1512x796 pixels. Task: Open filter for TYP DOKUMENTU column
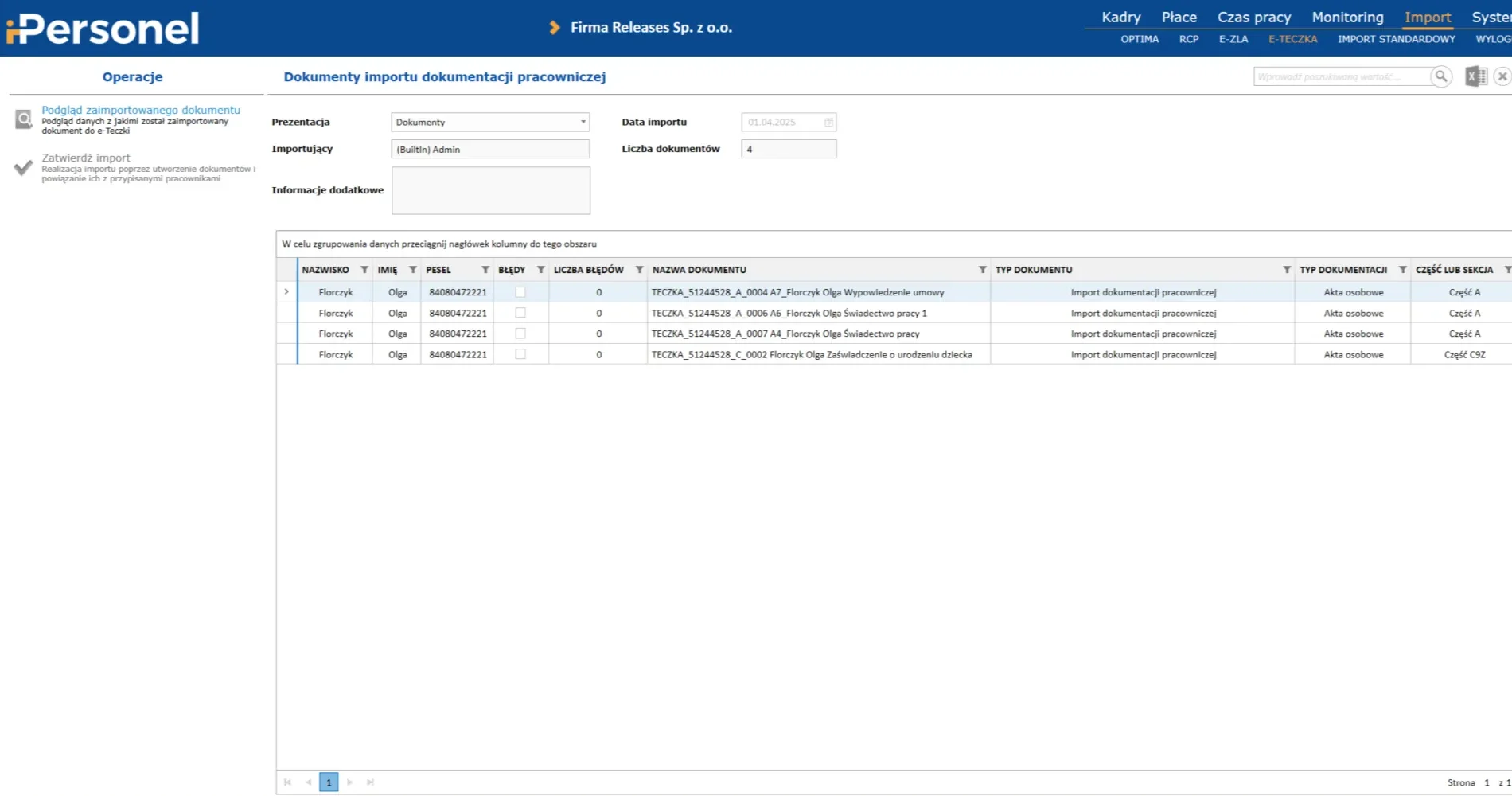(1286, 270)
